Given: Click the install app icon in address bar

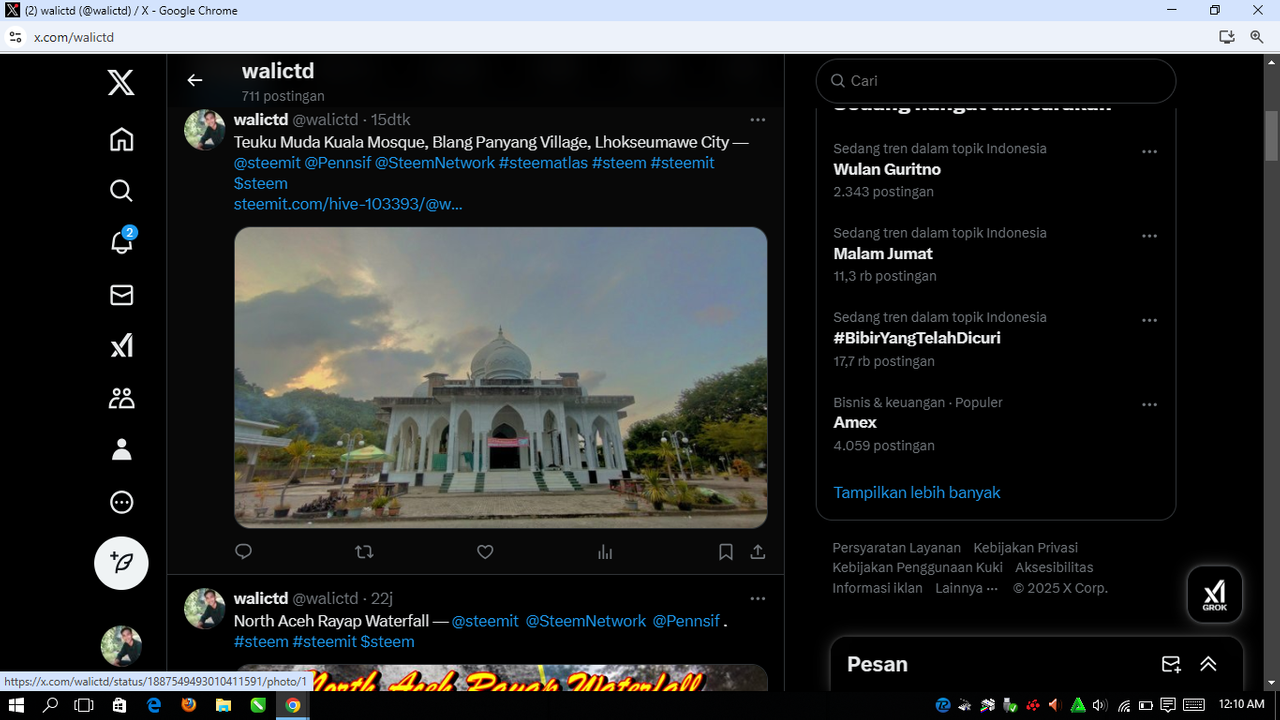Looking at the screenshot, I should [1227, 37].
